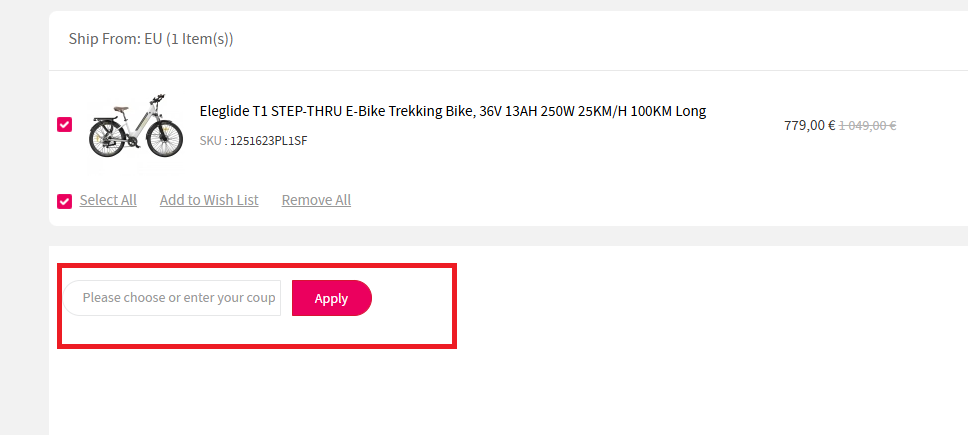Screen dimensions: 968x435
Task: Open the Eleglide T1 STEP-THRU product title
Action: 452,111
